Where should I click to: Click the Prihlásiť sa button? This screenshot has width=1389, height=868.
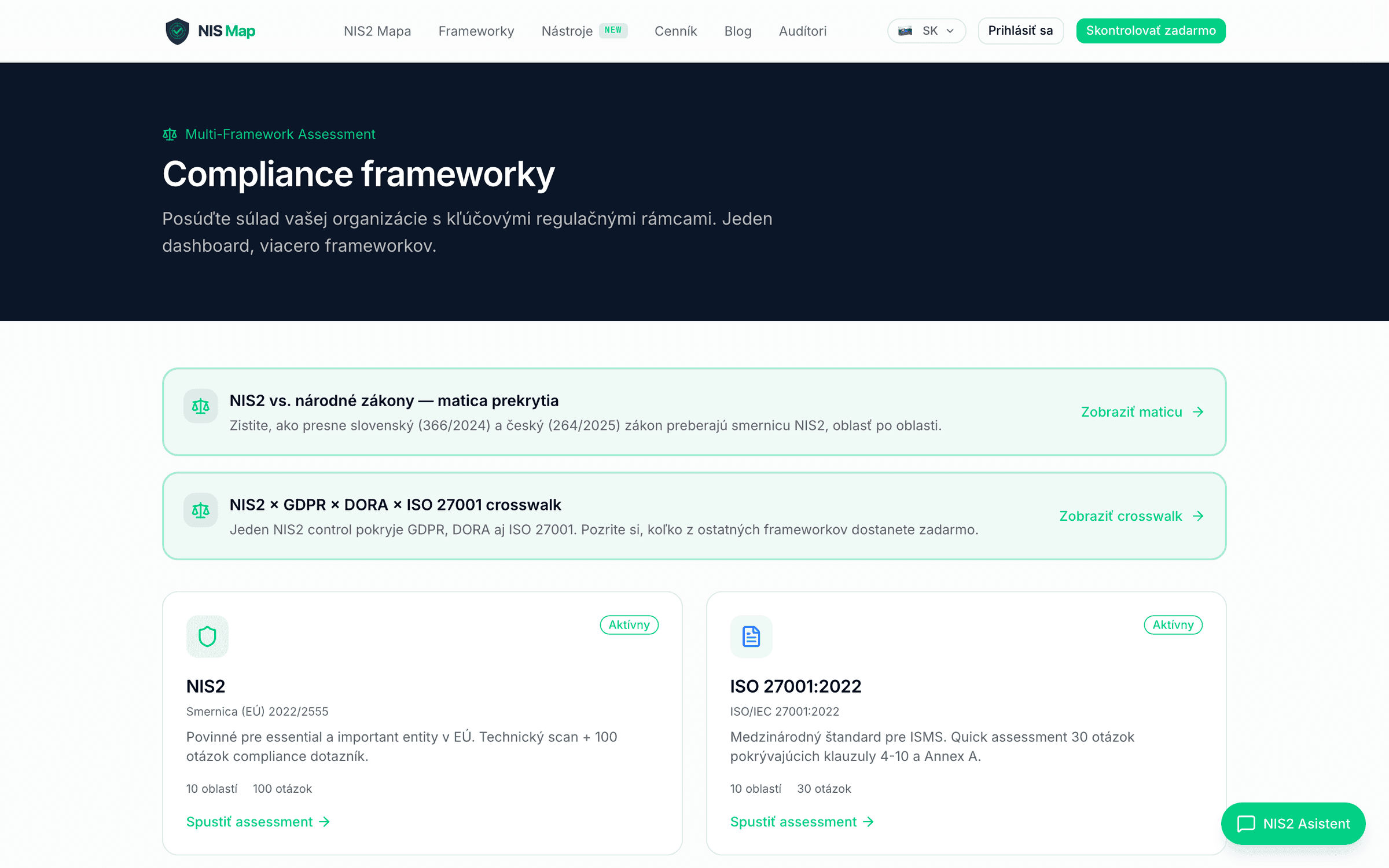point(1020,31)
